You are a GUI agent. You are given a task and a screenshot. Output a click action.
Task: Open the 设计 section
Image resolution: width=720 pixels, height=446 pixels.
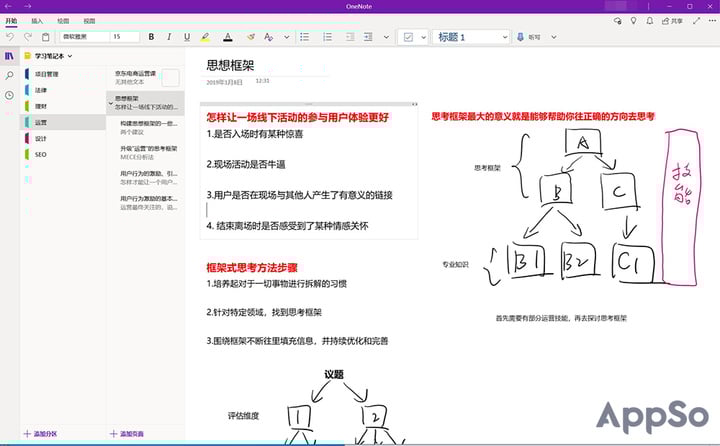click(x=64, y=138)
